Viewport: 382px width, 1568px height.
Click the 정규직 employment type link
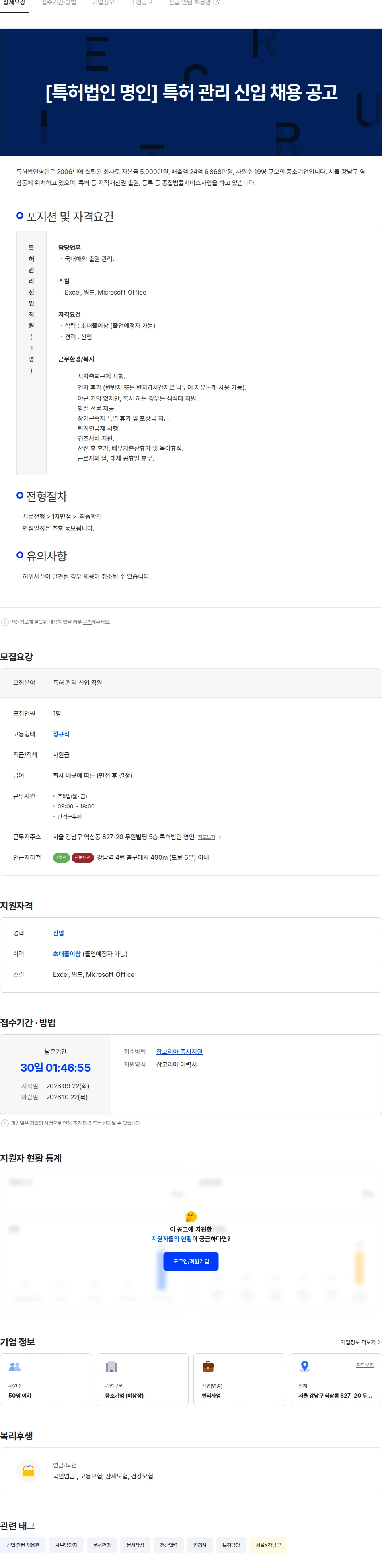point(61,734)
